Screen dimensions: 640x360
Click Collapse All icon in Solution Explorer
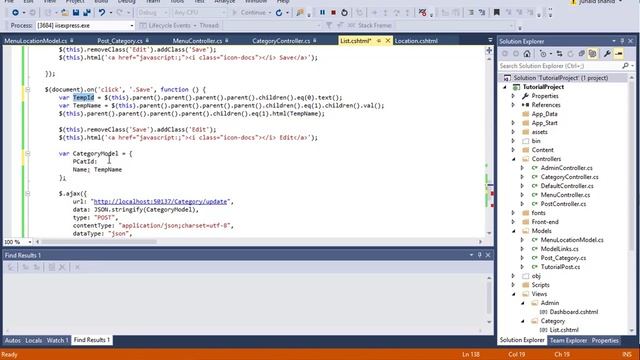[x=582, y=54]
